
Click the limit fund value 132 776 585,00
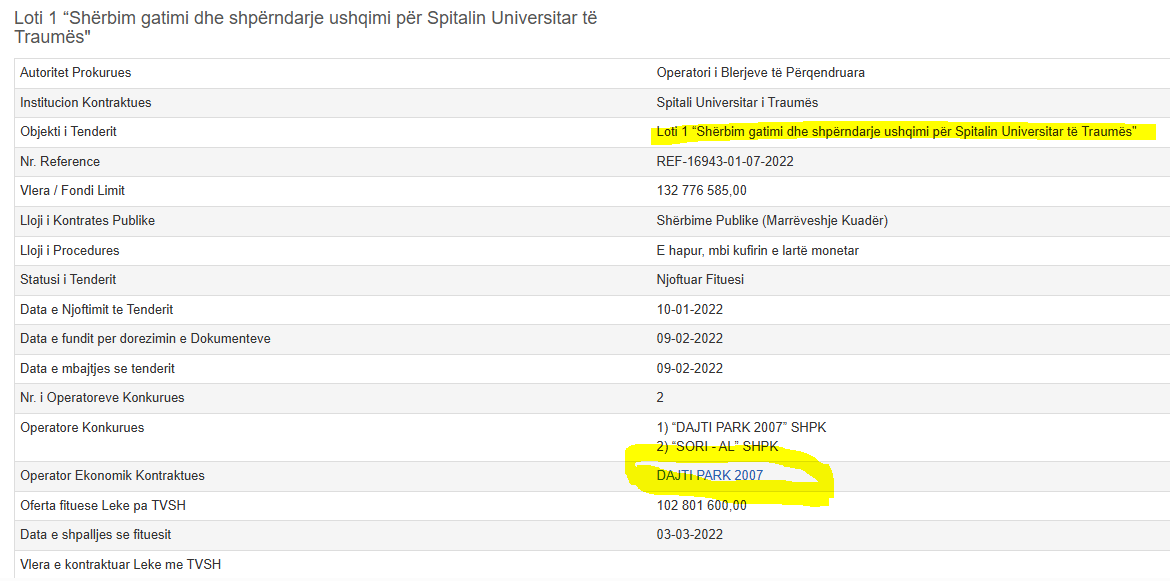point(701,191)
